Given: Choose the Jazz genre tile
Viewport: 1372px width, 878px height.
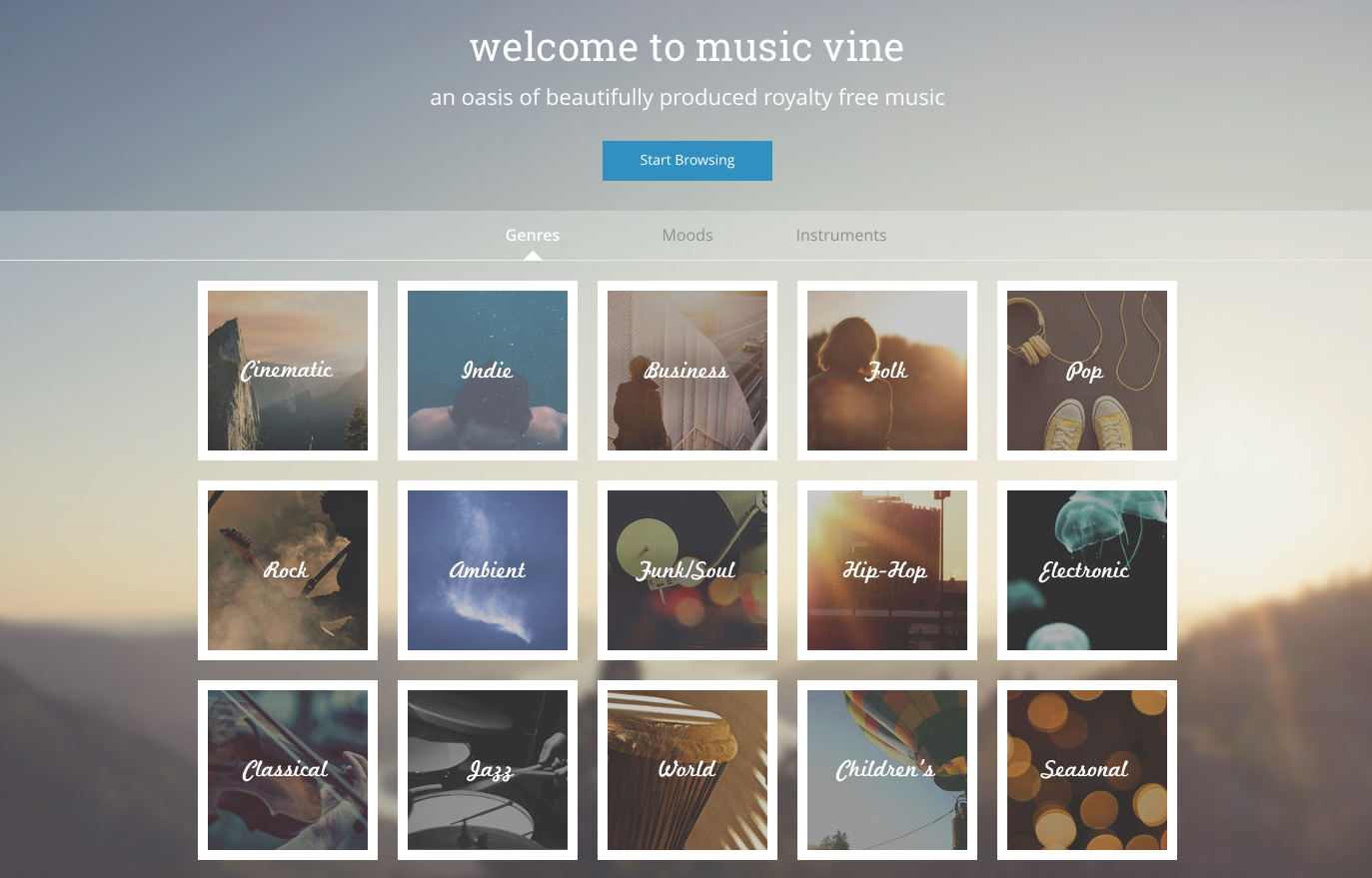Looking at the screenshot, I should (x=488, y=770).
